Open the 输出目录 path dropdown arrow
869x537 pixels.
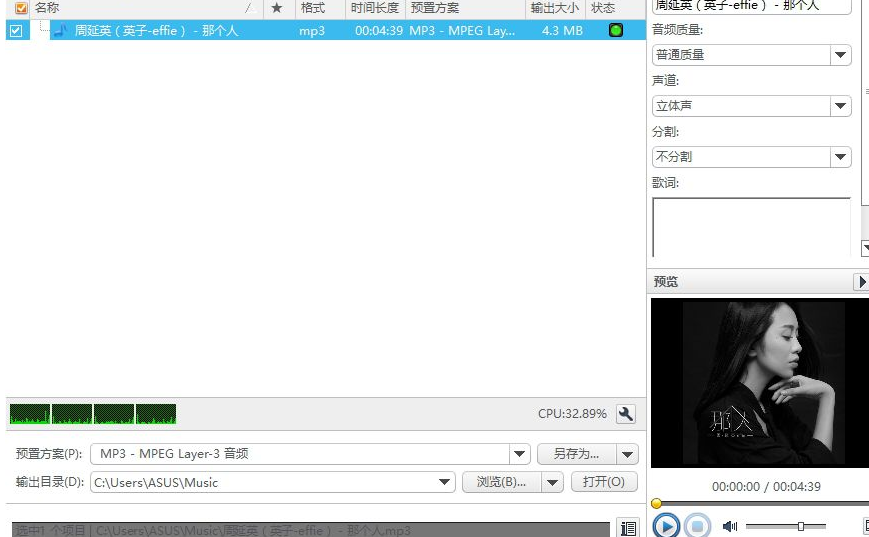point(444,482)
